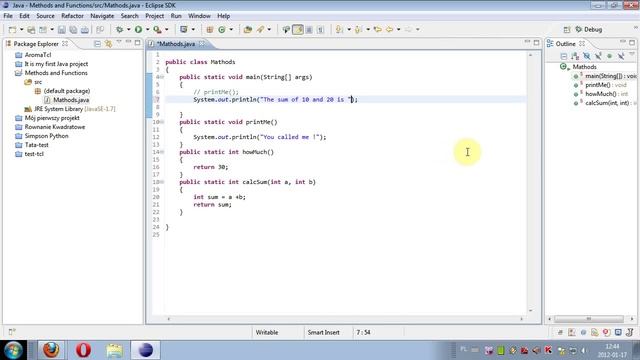
Task: Click the Save All toolbar icon
Action: pos(73,29)
